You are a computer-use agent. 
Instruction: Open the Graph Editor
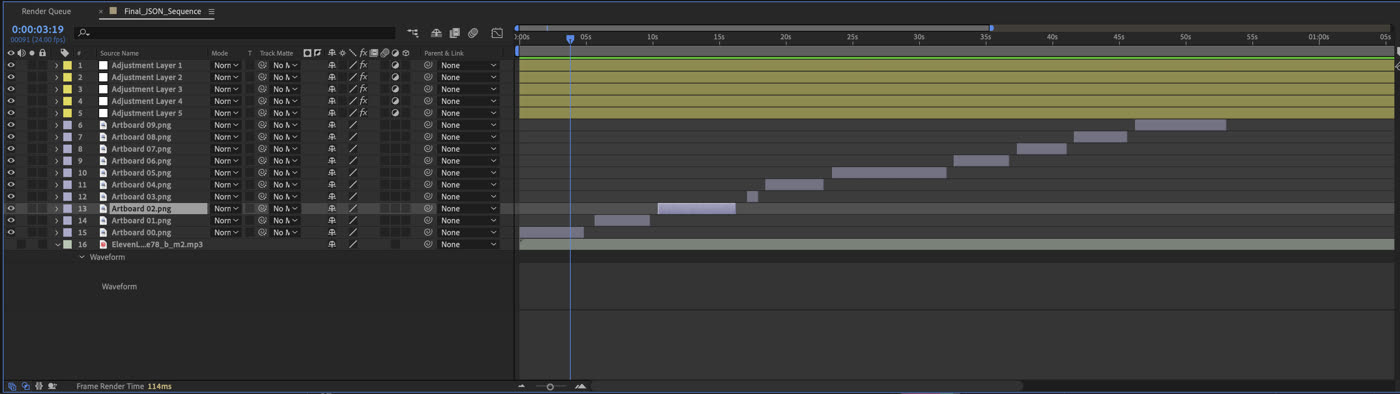click(497, 33)
